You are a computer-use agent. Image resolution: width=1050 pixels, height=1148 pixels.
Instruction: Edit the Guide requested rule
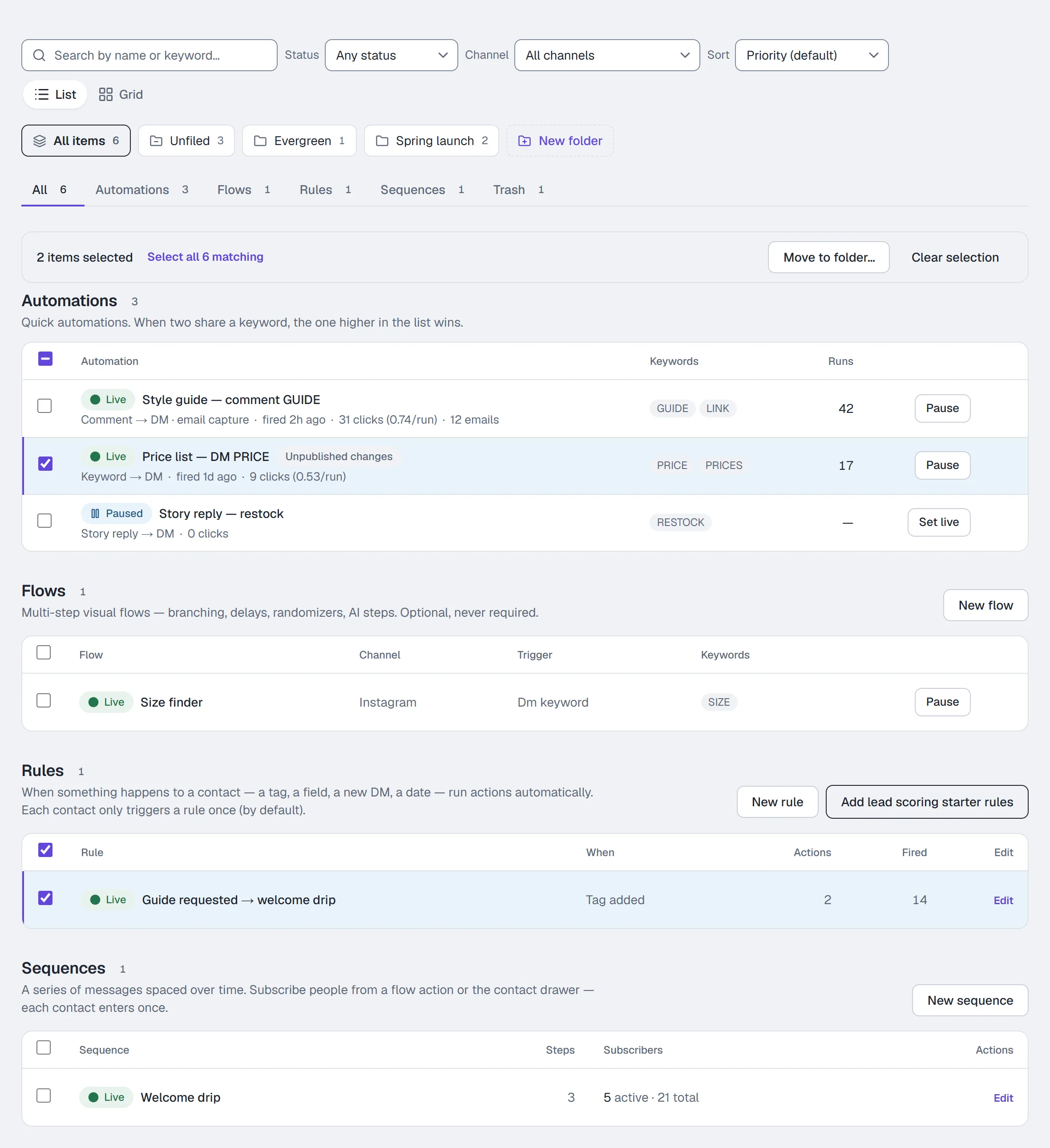point(1003,900)
